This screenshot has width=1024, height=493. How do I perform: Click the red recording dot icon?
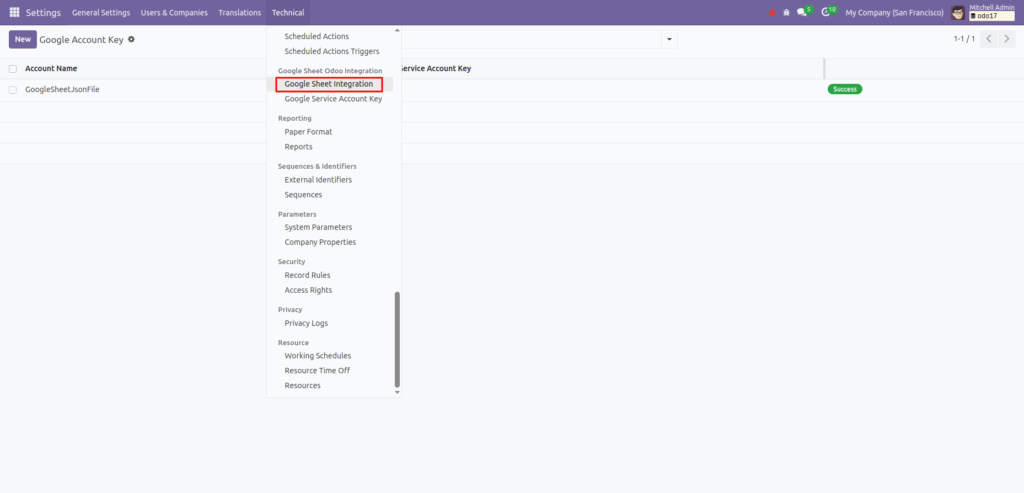(x=773, y=12)
